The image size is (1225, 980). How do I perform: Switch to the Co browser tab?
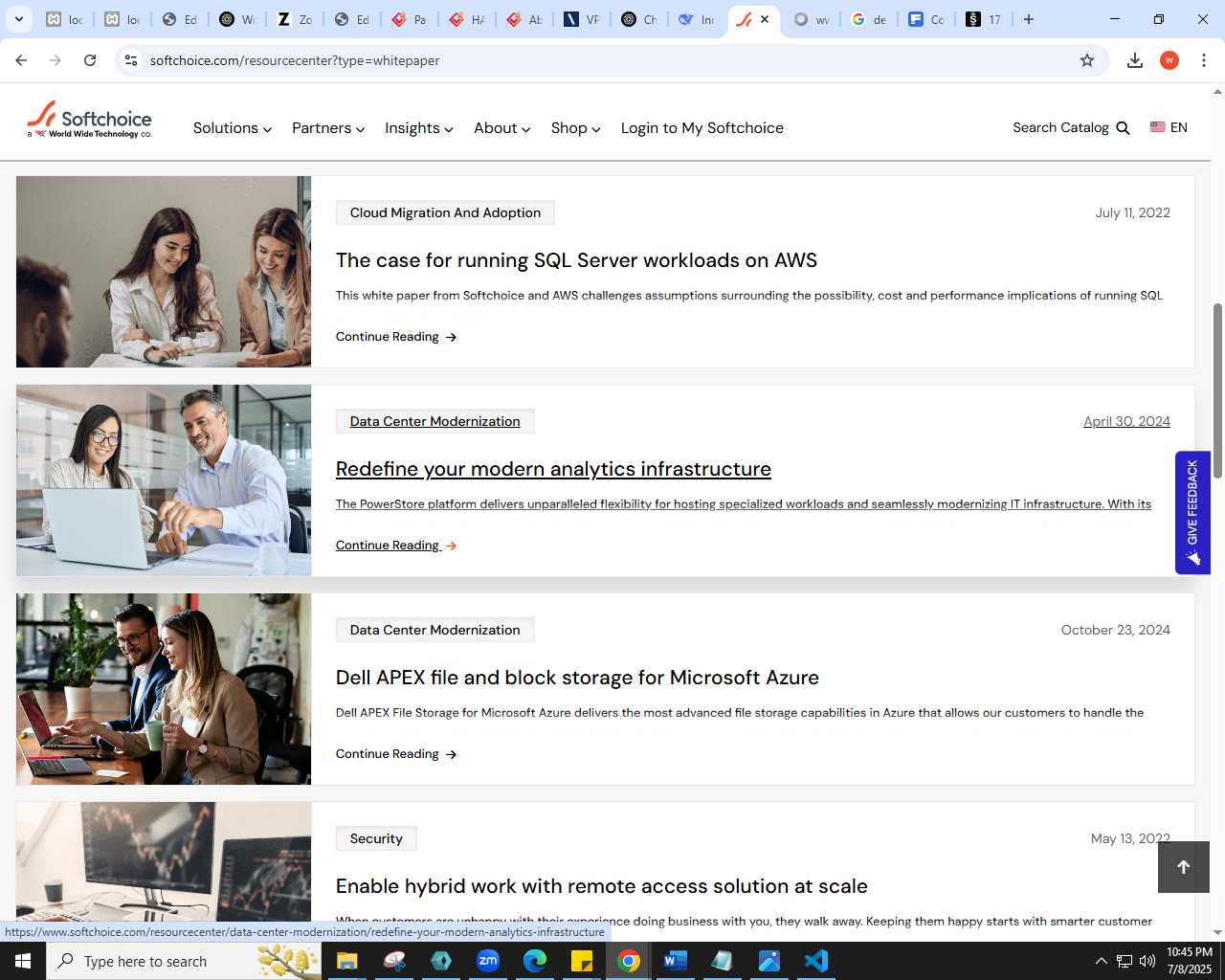[x=926, y=19]
